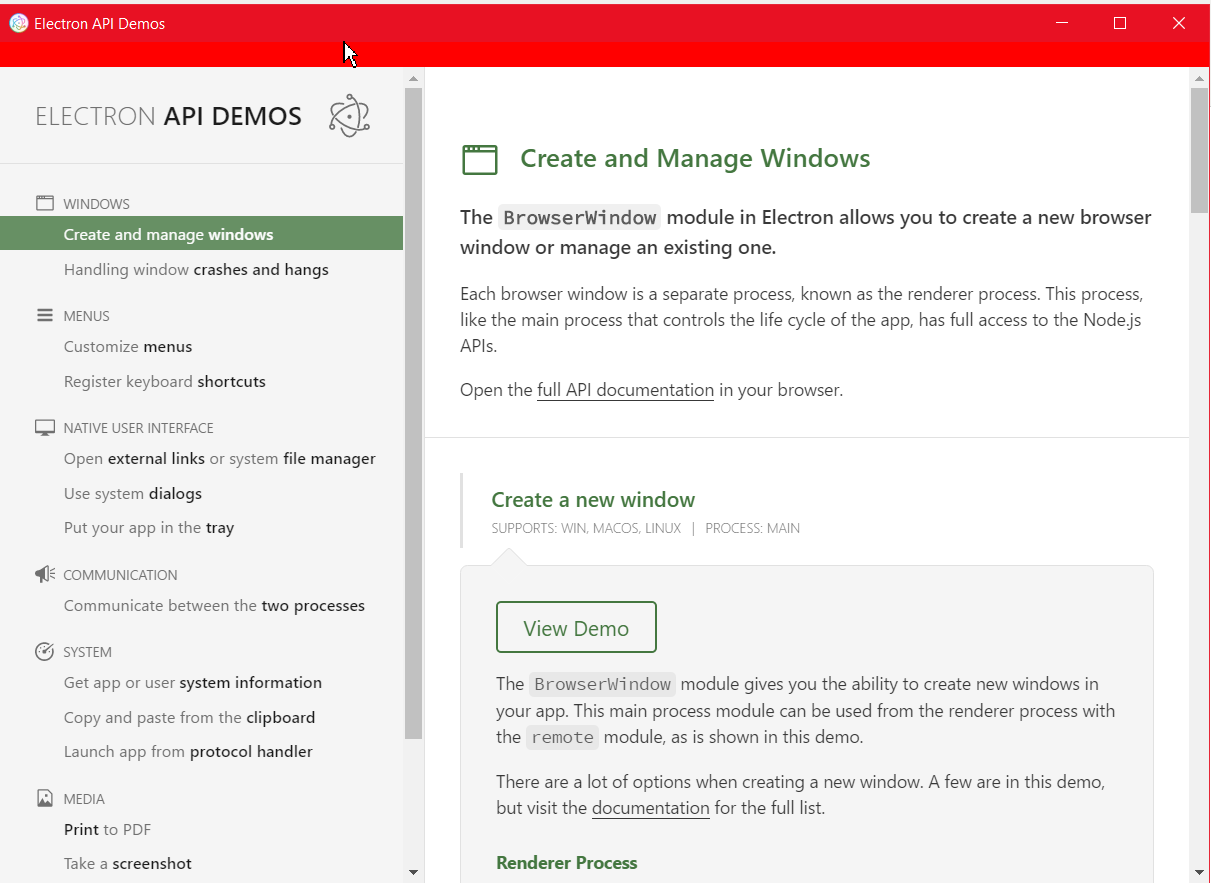Click the sidebar scroll down arrow
This screenshot has width=1211, height=883.
pos(413,872)
